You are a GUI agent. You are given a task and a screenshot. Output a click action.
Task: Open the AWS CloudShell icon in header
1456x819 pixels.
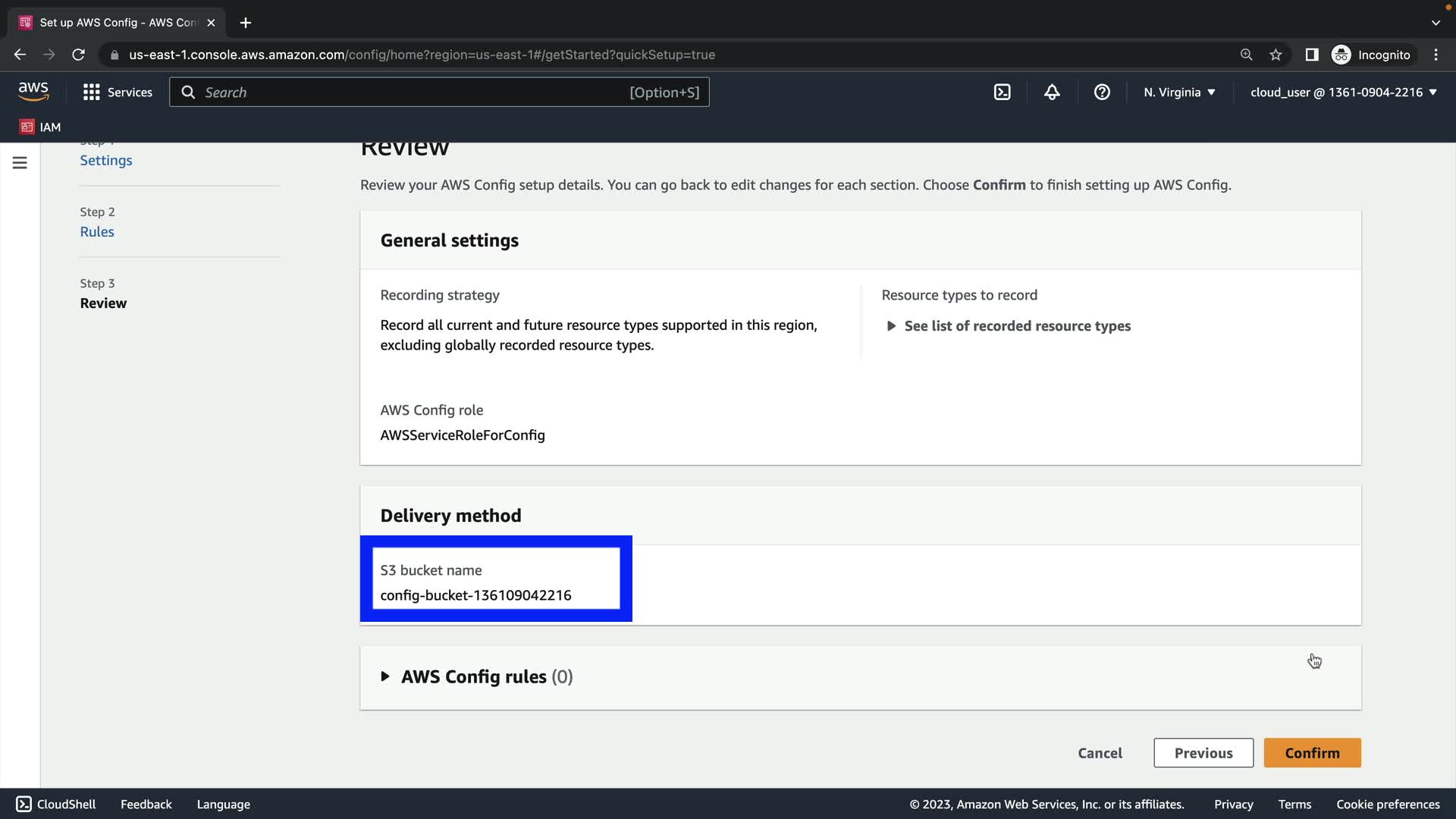[x=1002, y=92]
